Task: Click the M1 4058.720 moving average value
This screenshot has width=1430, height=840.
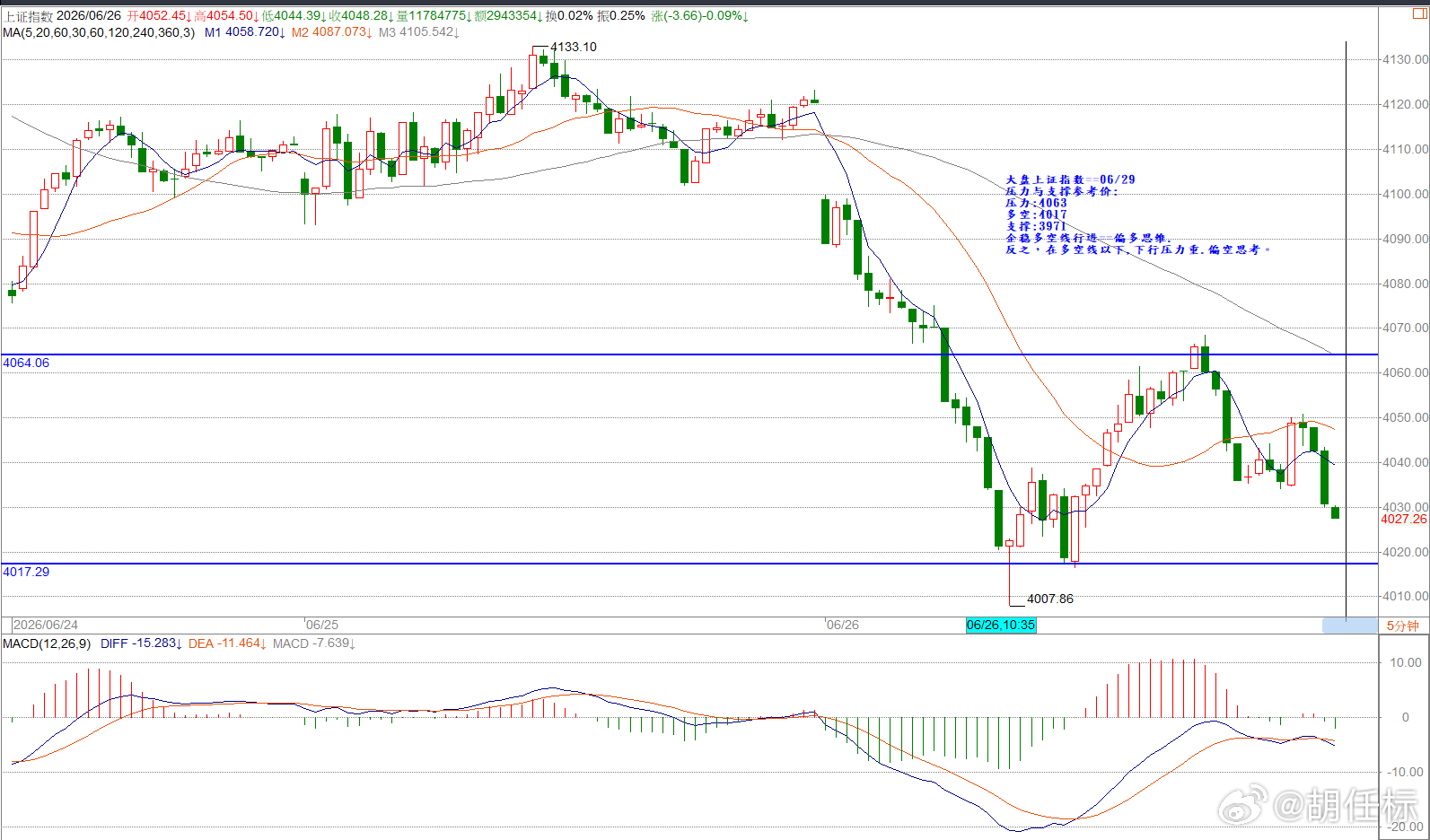Action: click(244, 32)
